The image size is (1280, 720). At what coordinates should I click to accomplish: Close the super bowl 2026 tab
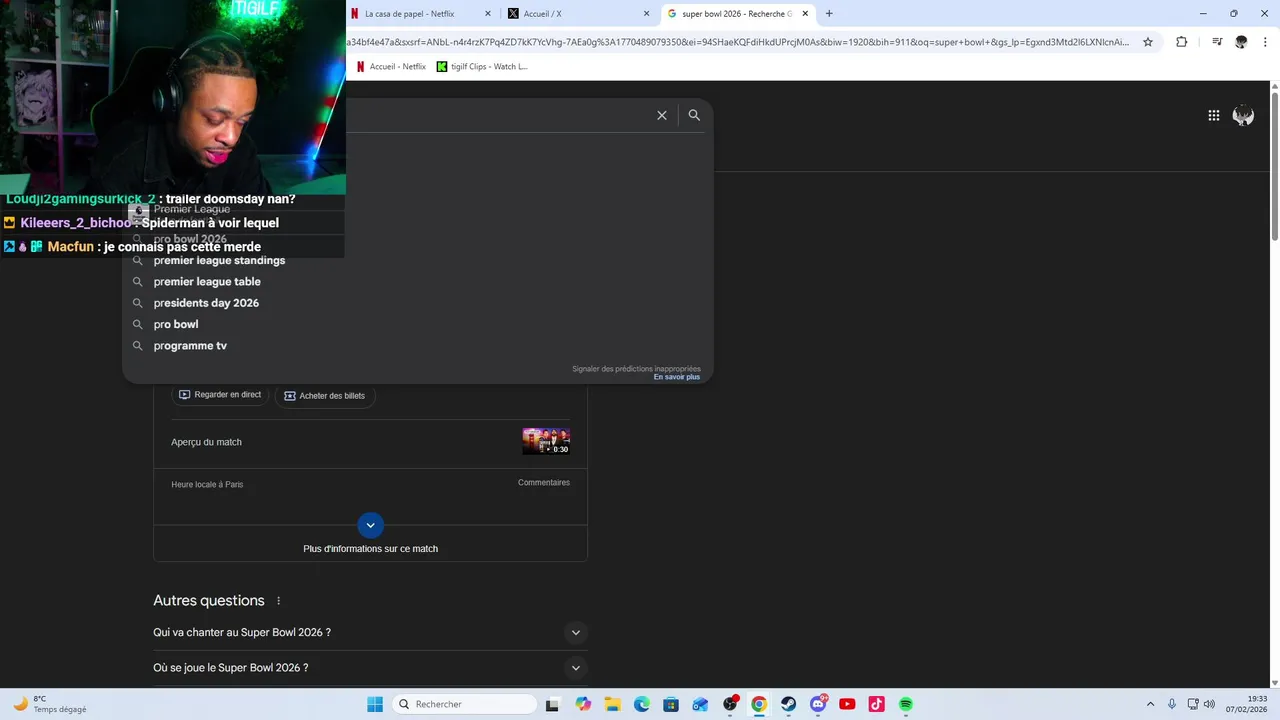point(805,14)
